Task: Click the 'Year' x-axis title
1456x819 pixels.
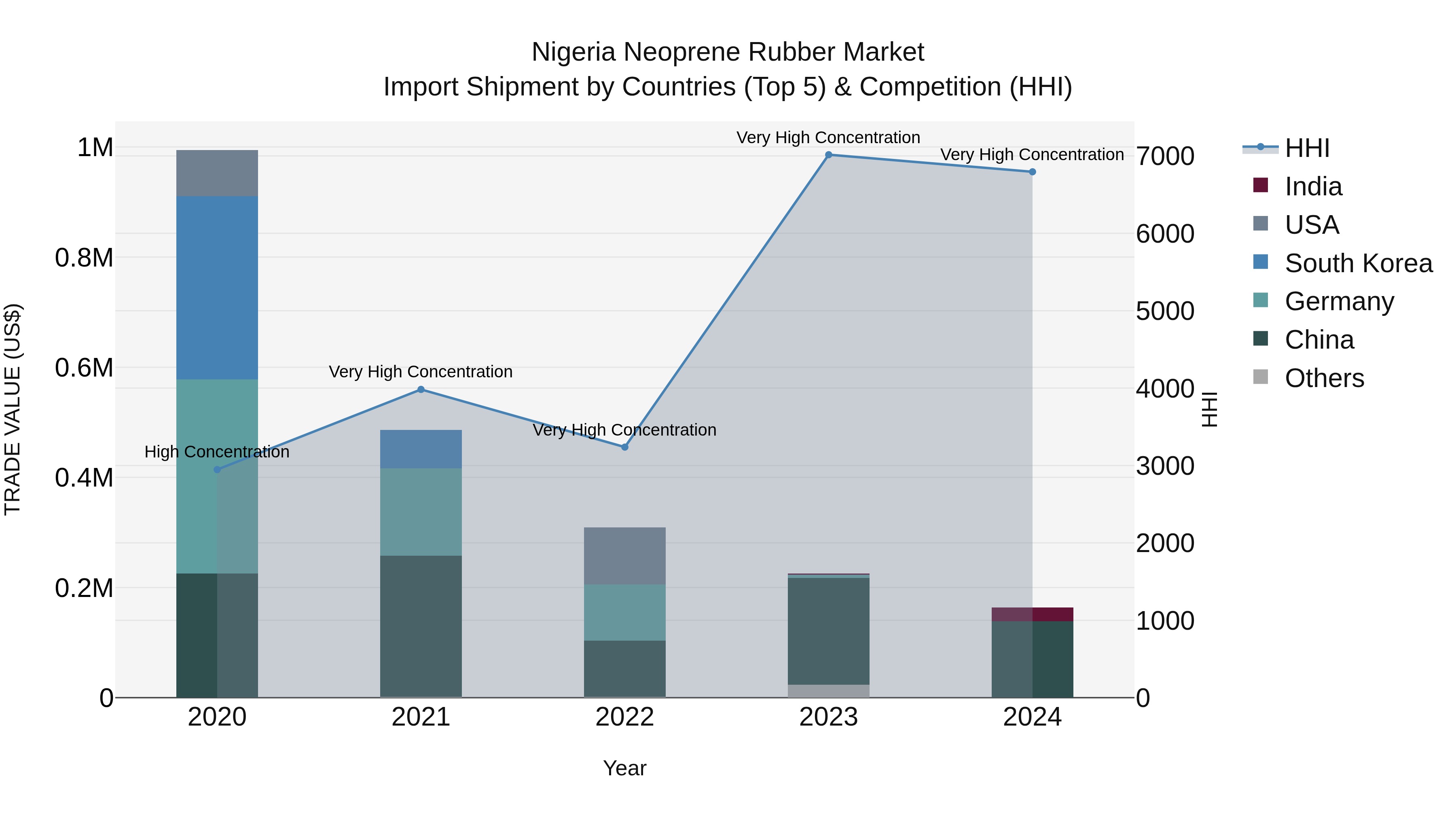Action: 624,769
